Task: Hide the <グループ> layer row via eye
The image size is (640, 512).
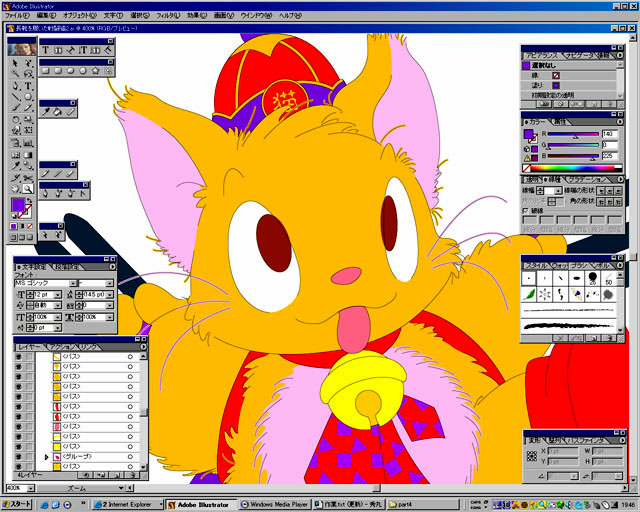Action: pyautogui.click(x=18, y=457)
